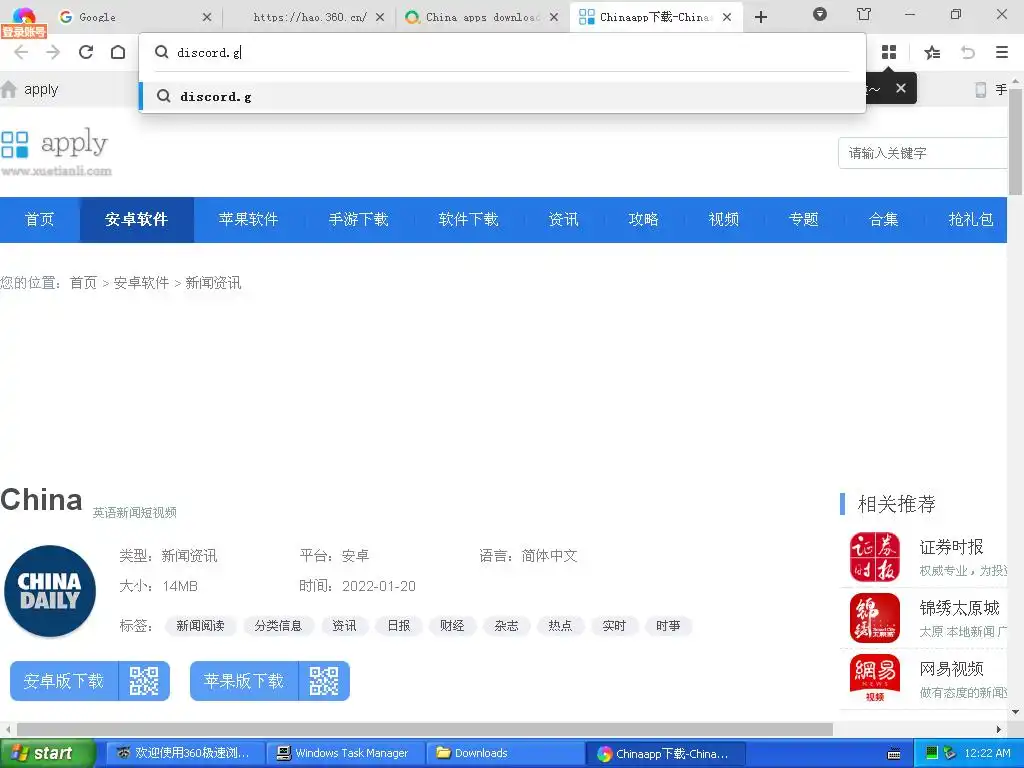Screen dimensions: 1024x768
Task: Click the China Daily app icon
Action: pos(50,591)
